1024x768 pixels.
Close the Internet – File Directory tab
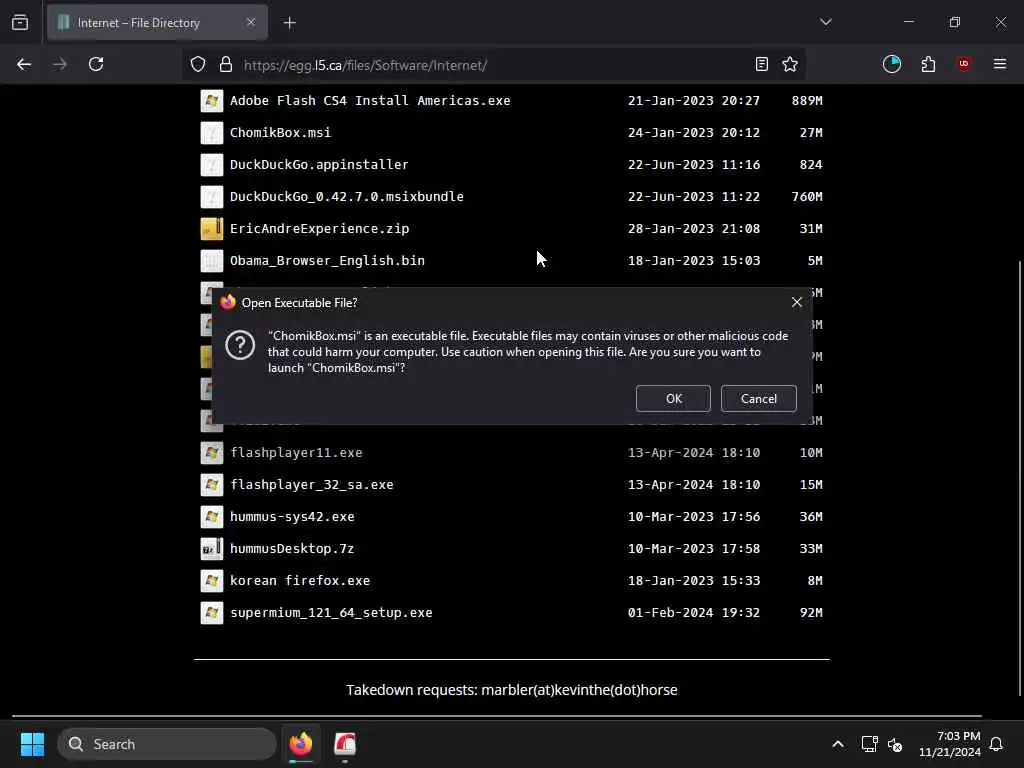[251, 22]
